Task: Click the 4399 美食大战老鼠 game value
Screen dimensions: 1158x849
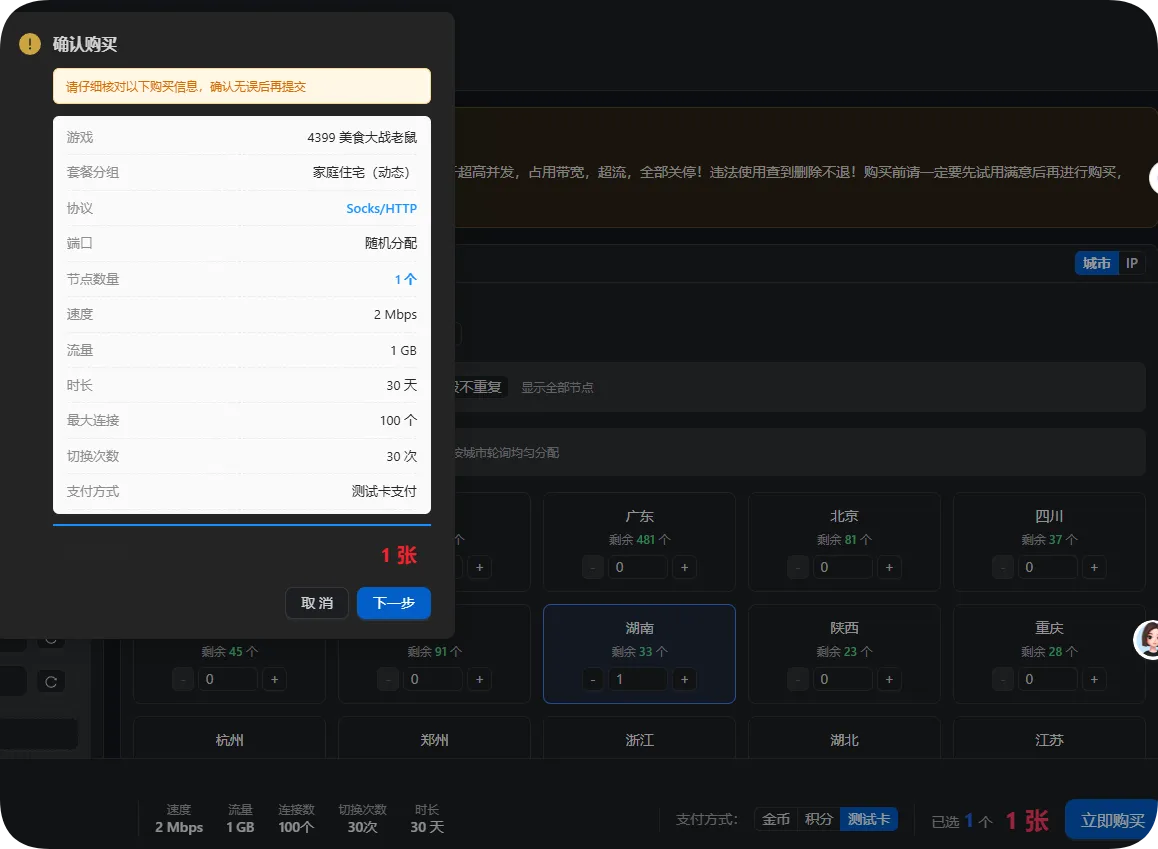Action: coord(362,137)
